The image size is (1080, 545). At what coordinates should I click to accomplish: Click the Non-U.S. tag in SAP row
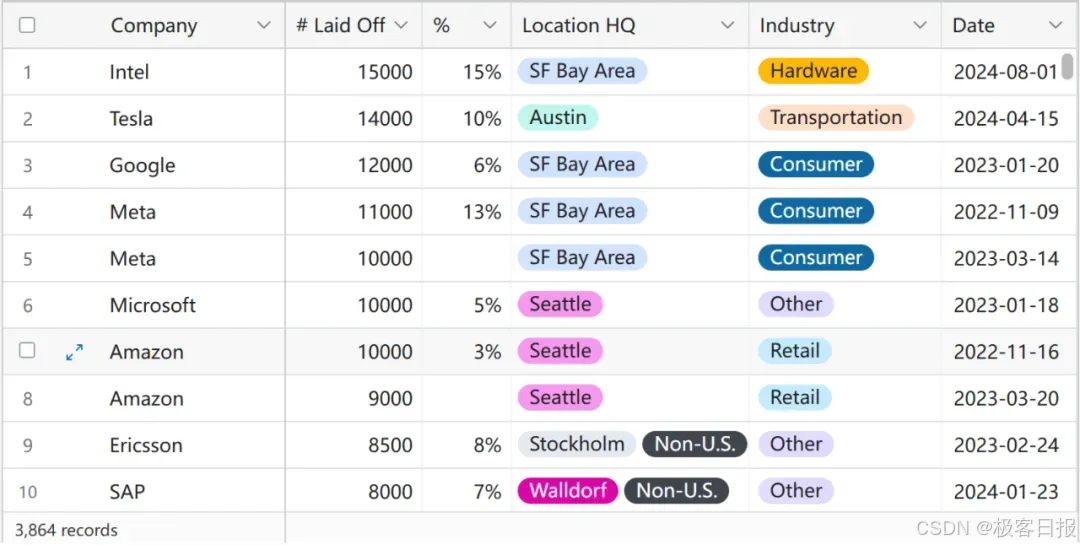tap(676, 491)
